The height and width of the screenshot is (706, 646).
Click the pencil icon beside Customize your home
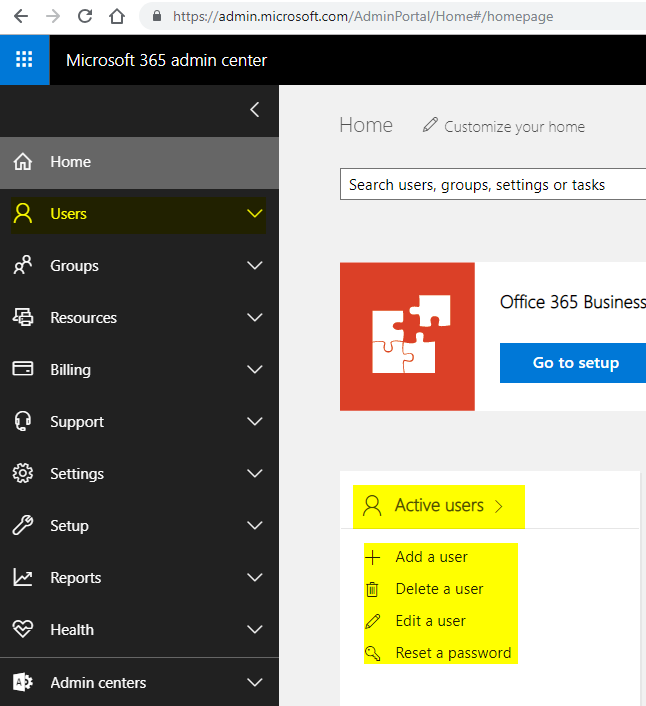(430, 126)
